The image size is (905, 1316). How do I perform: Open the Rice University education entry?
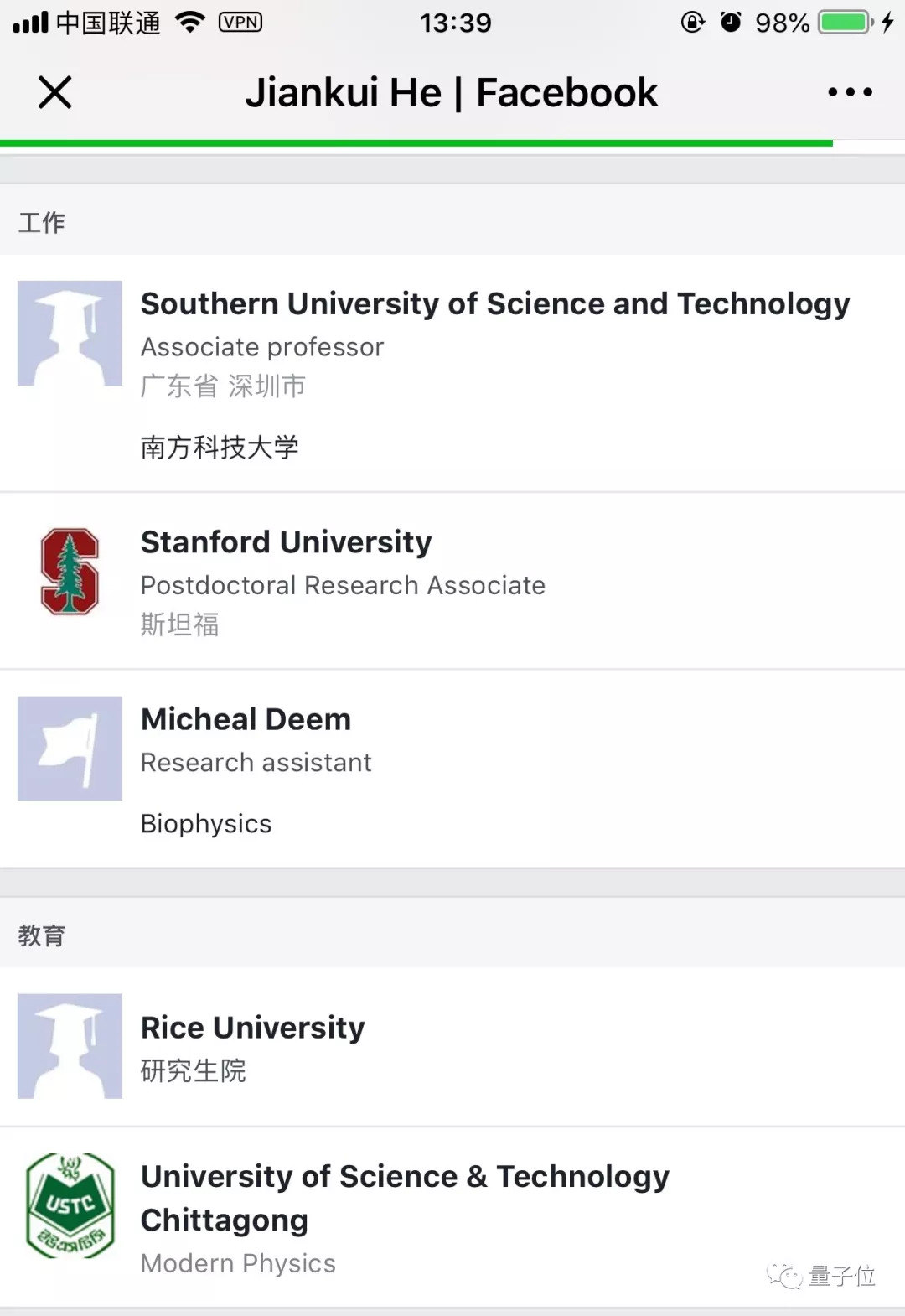coord(252,1028)
